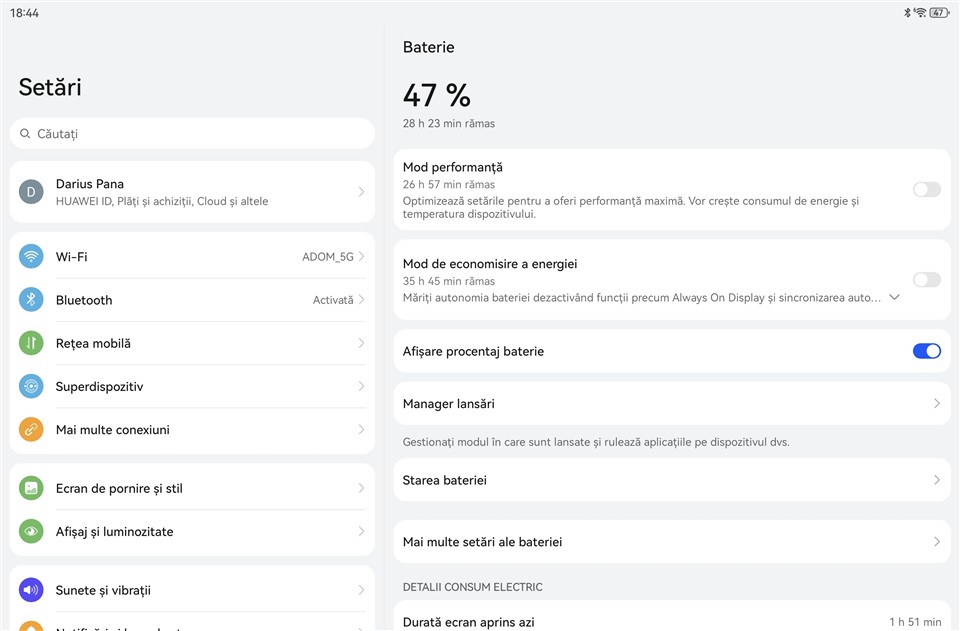This screenshot has width=960, height=631.
Task: Open Starea bateriei via its chevron
Action: (x=936, y=480)
